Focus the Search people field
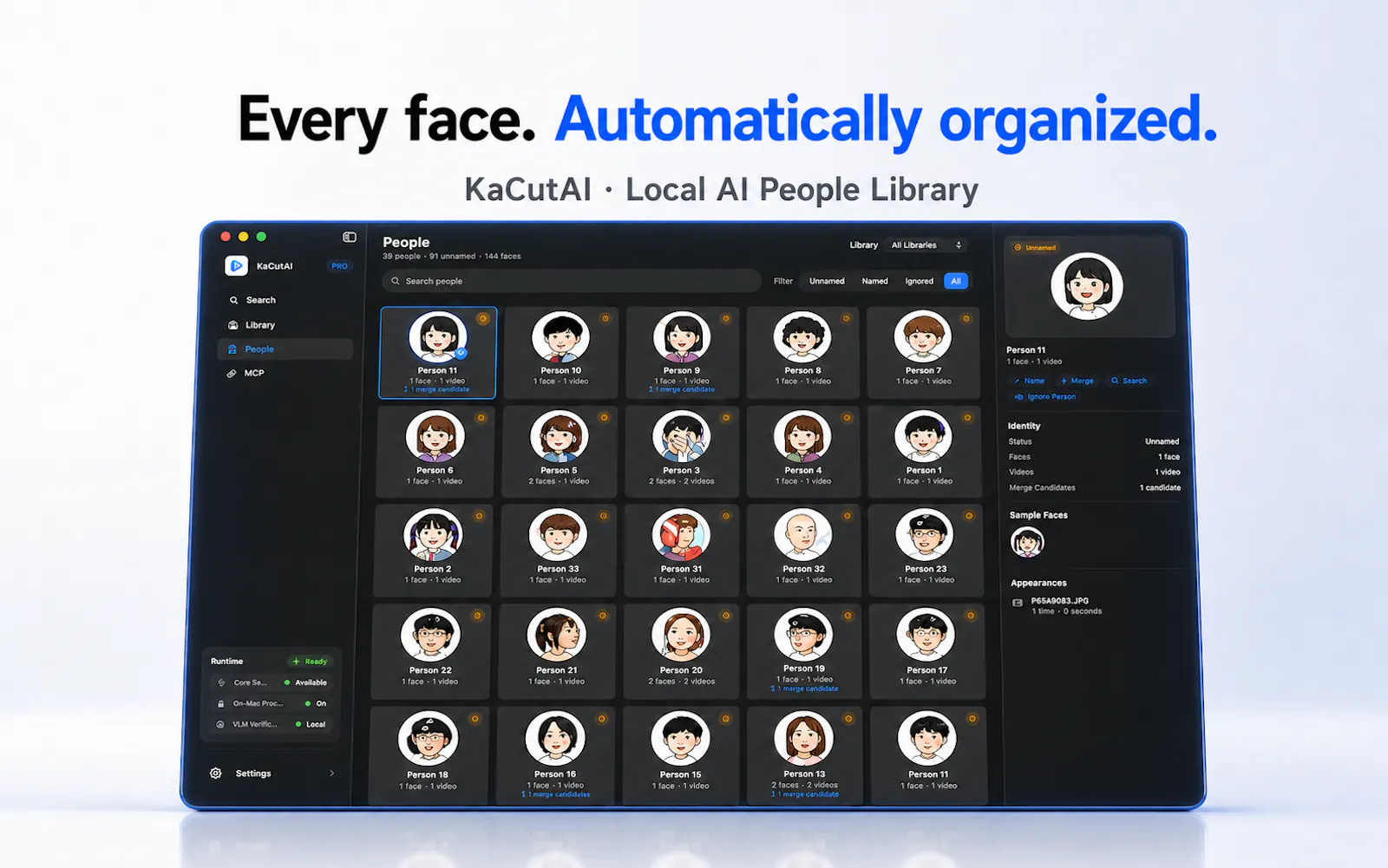Image resolution: width=1388 pixels, height=868 pixels. [x=572, y=281]
